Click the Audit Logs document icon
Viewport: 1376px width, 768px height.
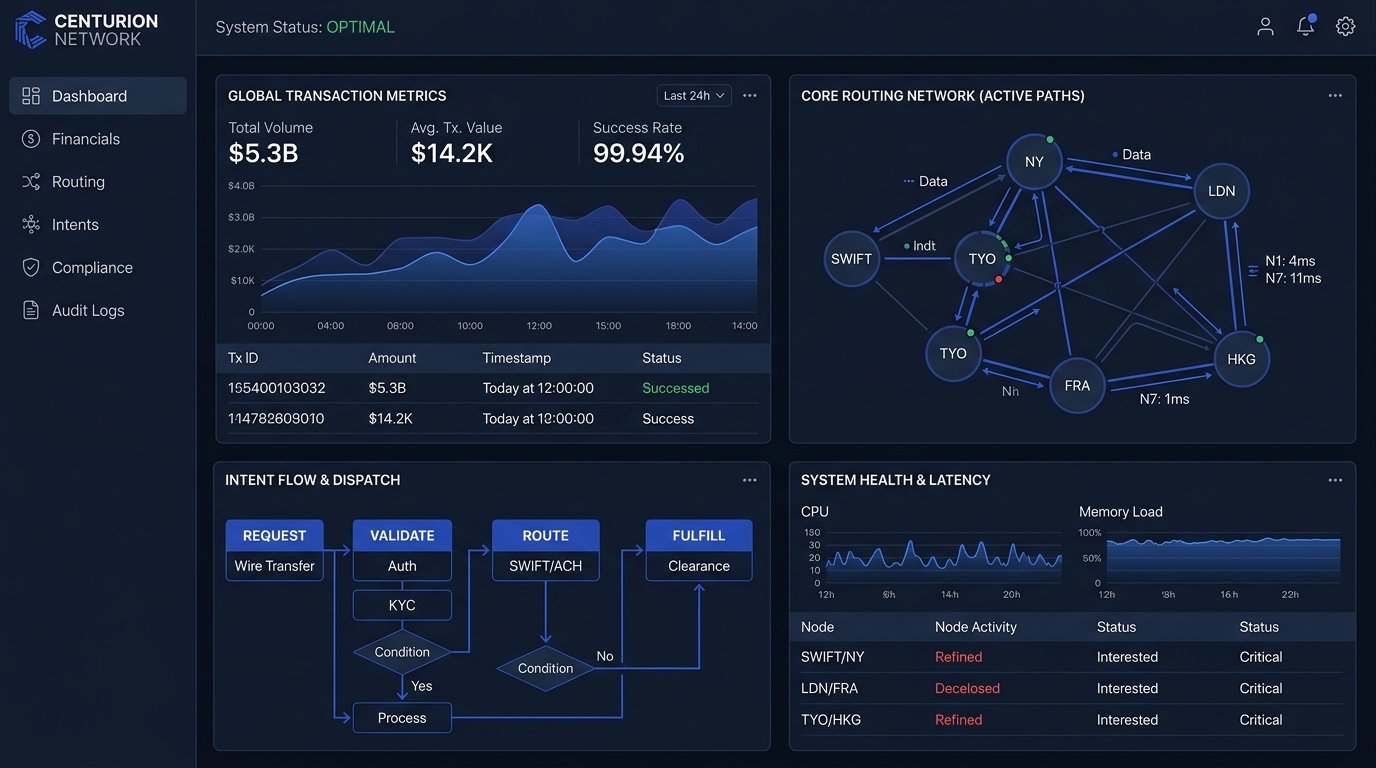(x=31, y=311)
